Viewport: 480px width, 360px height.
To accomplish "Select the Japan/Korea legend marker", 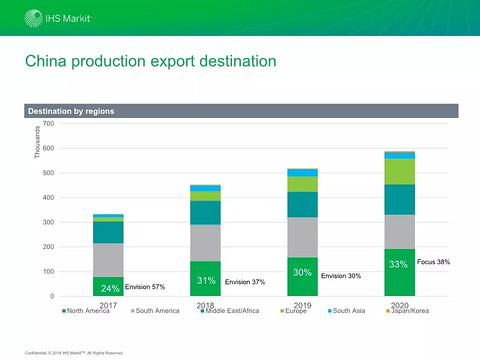I will [388, 311].
